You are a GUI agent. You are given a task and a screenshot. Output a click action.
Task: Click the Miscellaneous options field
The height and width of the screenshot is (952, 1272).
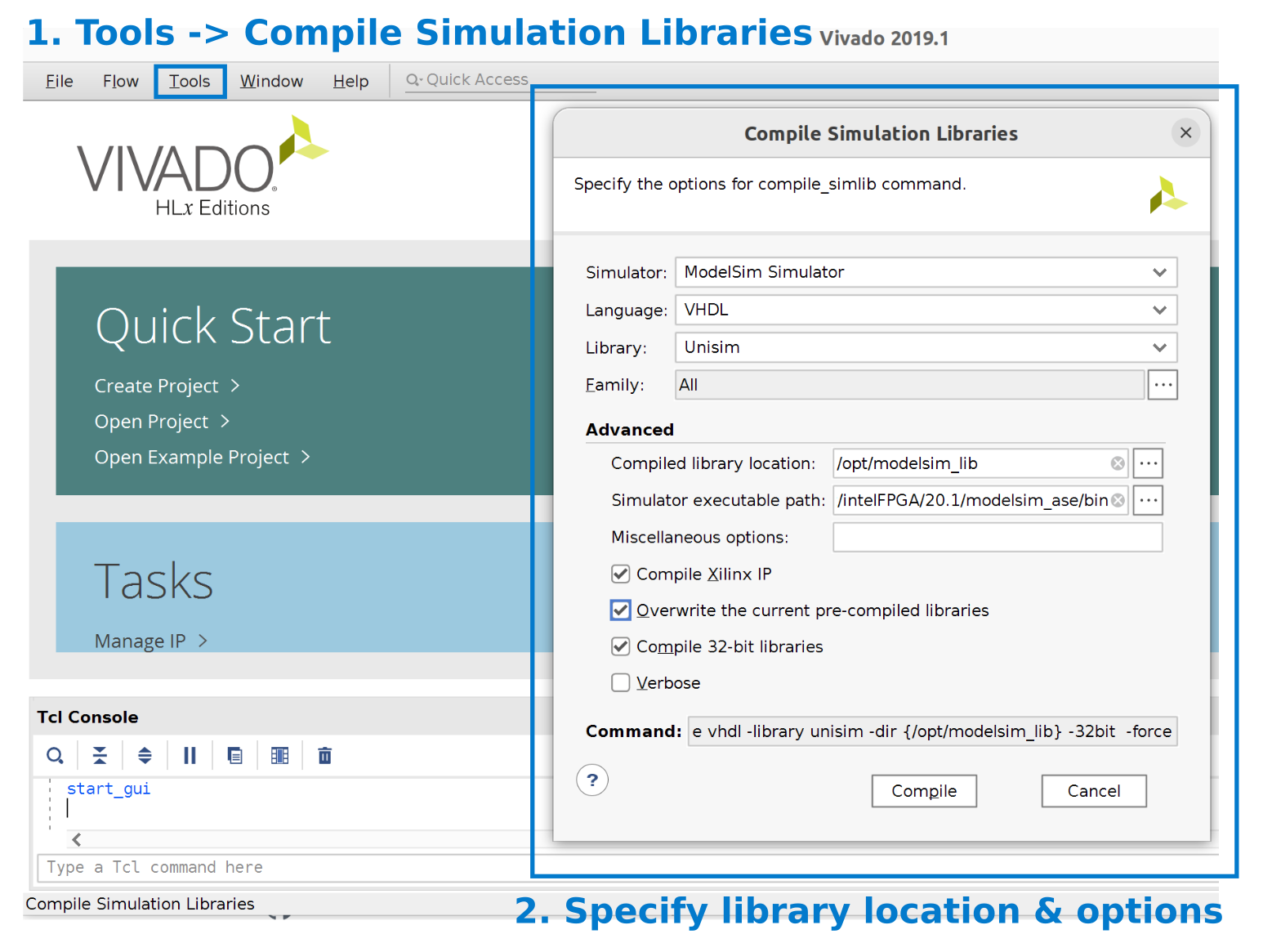pyautogui.click(x=998, y=537)
